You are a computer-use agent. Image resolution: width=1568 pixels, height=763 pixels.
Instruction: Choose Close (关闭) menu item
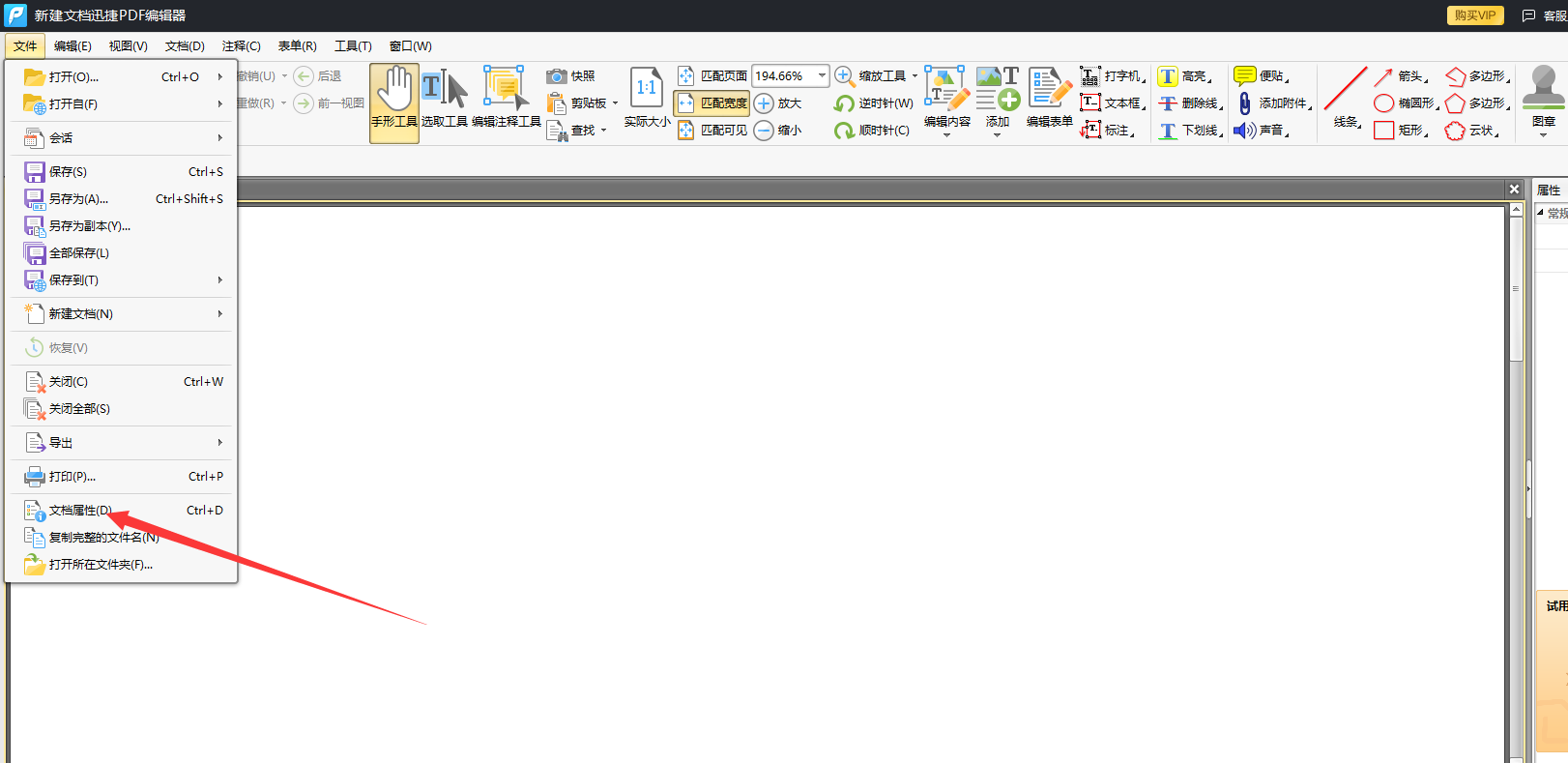pyautogui.click(x=121, y=382)
